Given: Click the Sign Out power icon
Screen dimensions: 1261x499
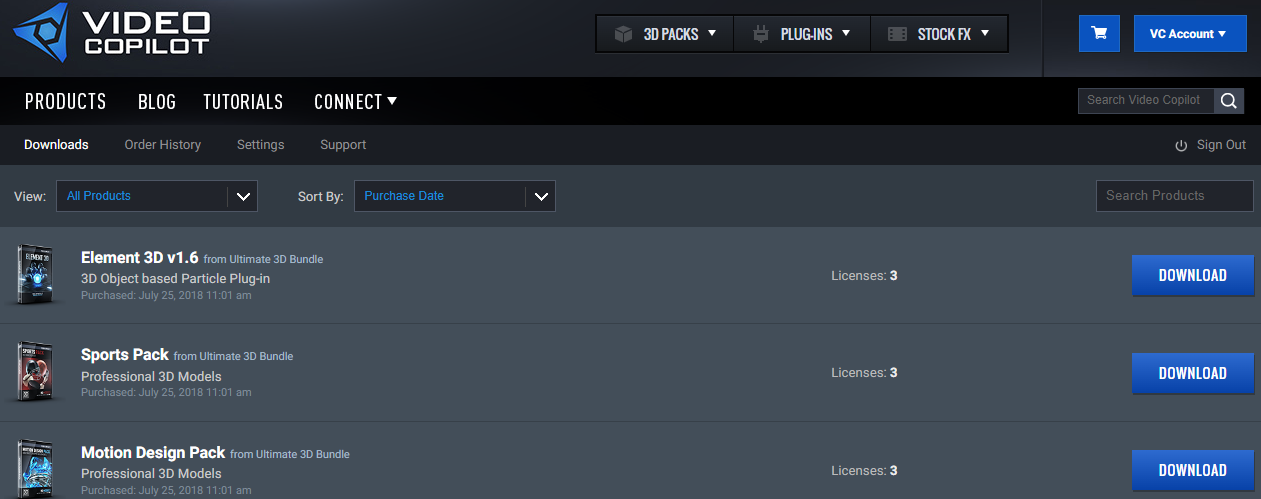Looking at the screenshot, I should 1181,146.
